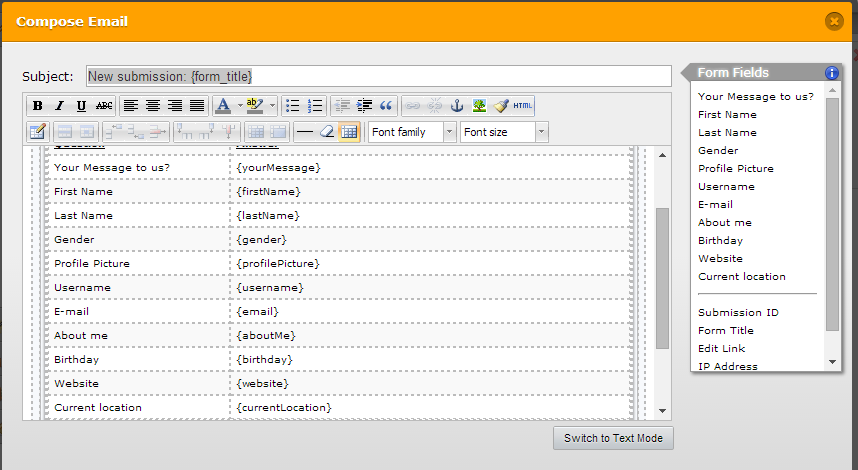
Task: Click the cleanup messy code brush icon
Action: 501,106
